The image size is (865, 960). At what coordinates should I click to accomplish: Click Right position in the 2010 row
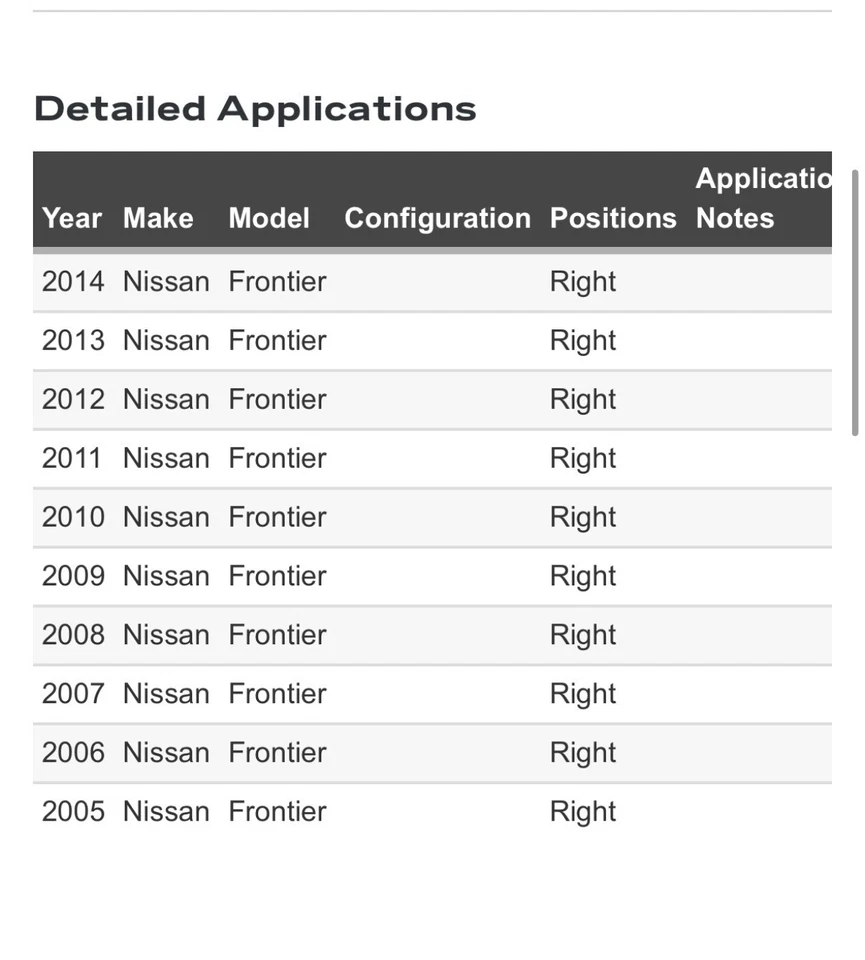pyautogui.click(x=583, y=518)
